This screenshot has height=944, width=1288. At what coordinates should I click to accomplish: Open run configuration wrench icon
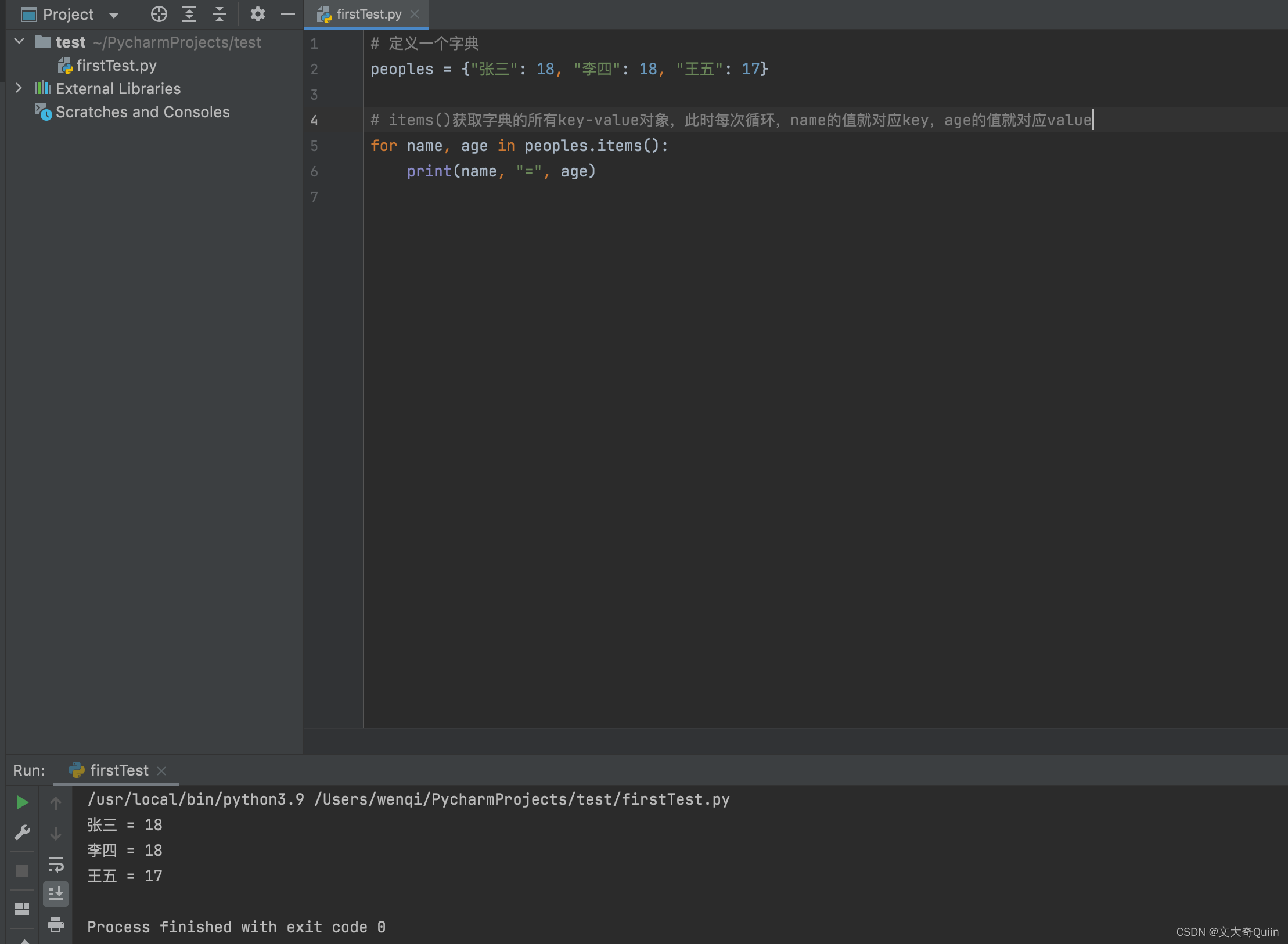coord(22,833)
